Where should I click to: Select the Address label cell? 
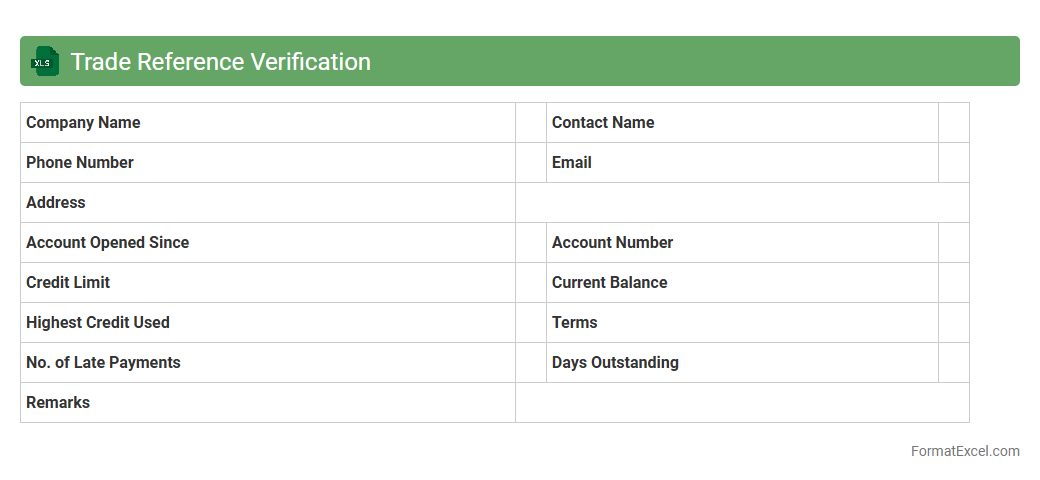tap(267, 203)
